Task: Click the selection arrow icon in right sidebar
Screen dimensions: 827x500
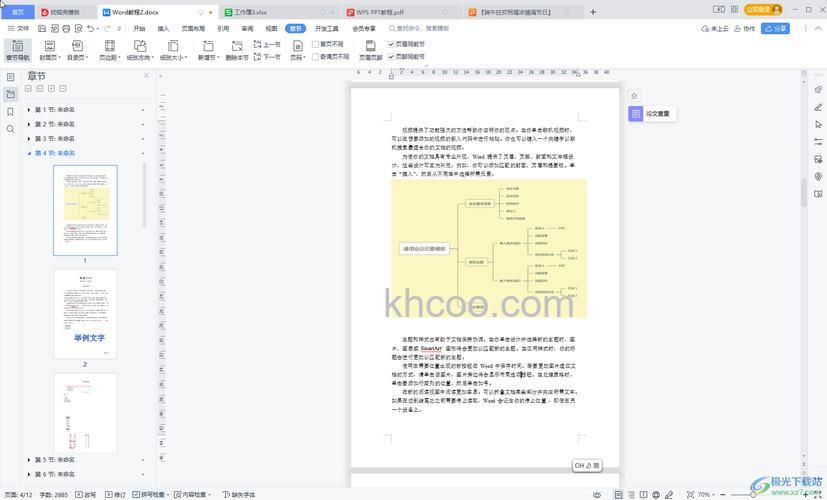Action: click(x=818, y=124)
